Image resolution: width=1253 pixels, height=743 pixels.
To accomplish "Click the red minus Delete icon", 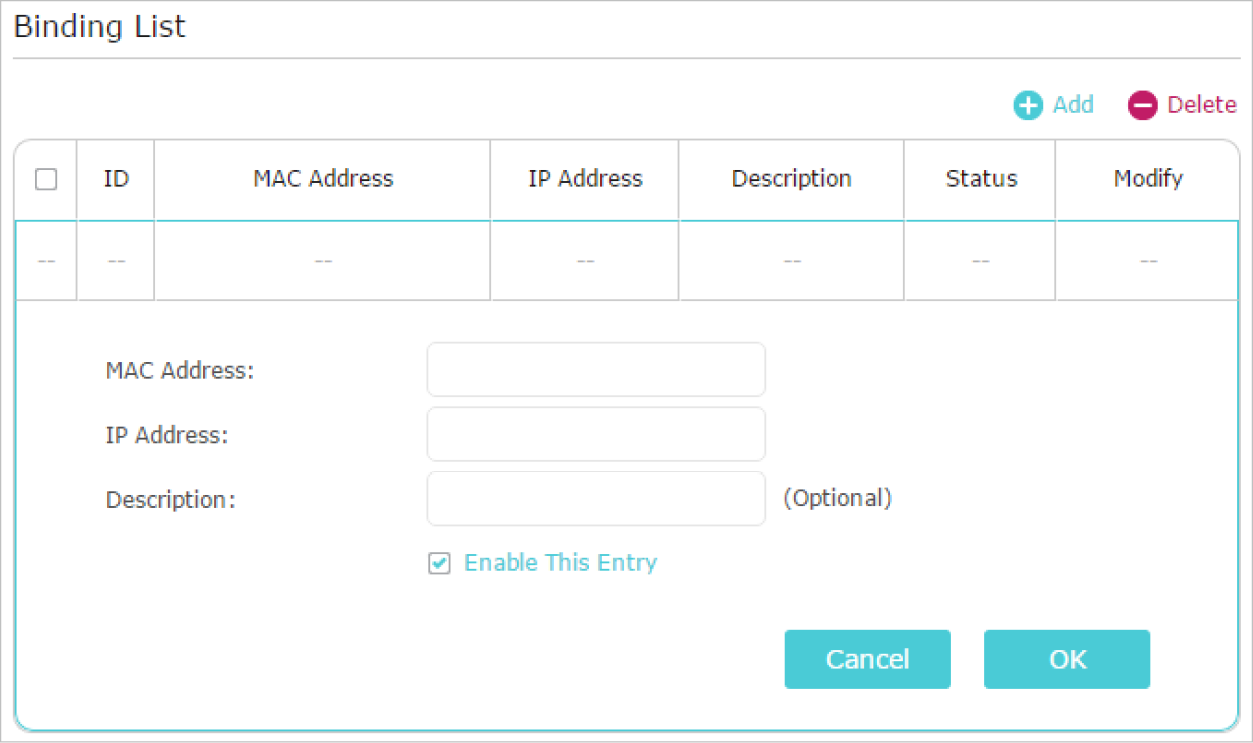I will click(x=1142, y=105).
